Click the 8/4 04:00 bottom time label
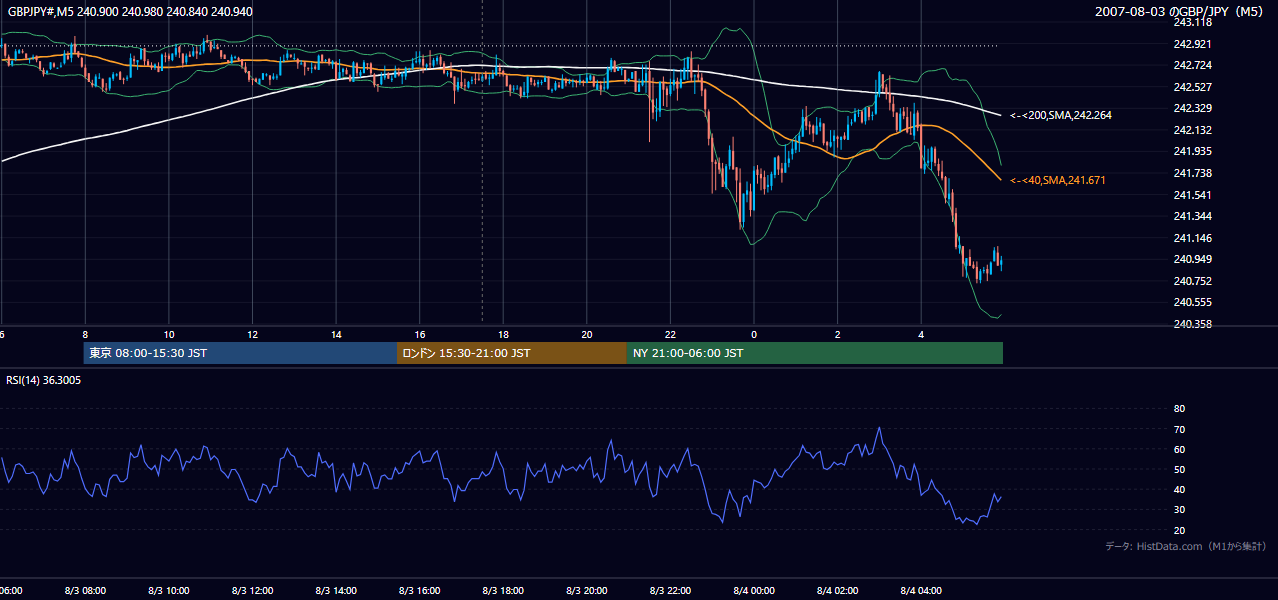The width and height of the screenshot is (1278, 600). [x=921, y=591]
